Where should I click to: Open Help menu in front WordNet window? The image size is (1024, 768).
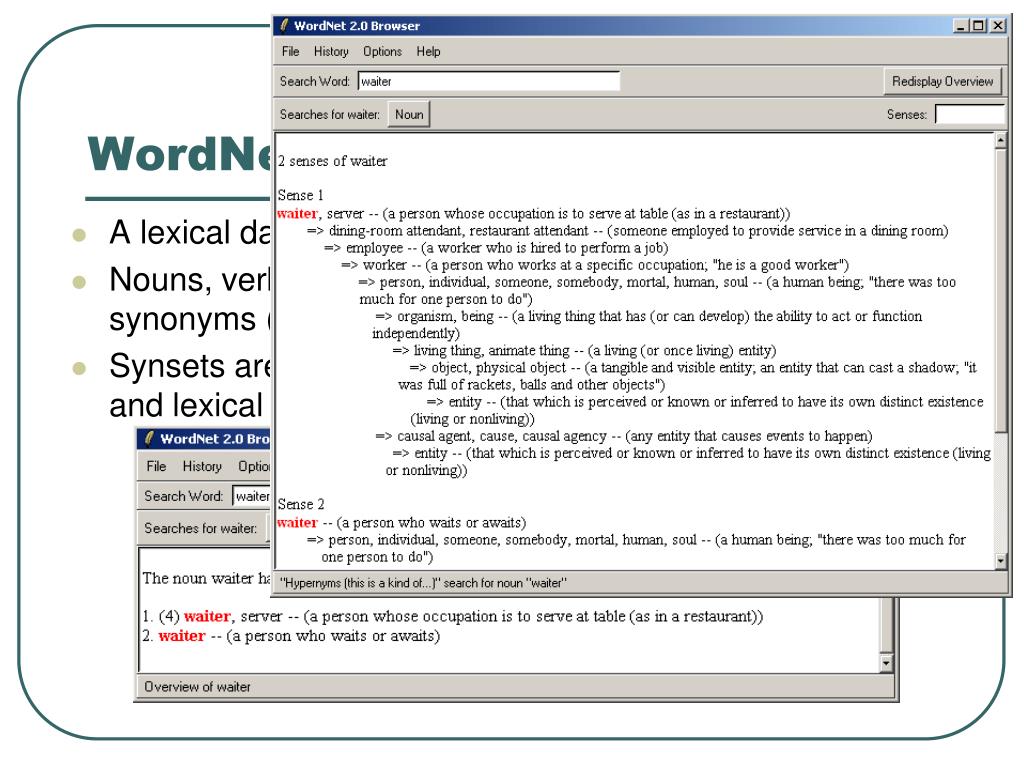[428, 52]
